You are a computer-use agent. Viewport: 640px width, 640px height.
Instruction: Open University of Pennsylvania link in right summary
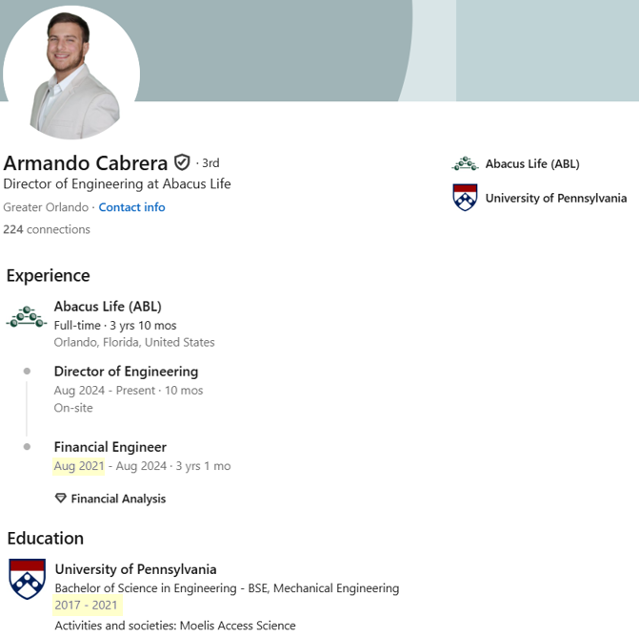[556, 198]
